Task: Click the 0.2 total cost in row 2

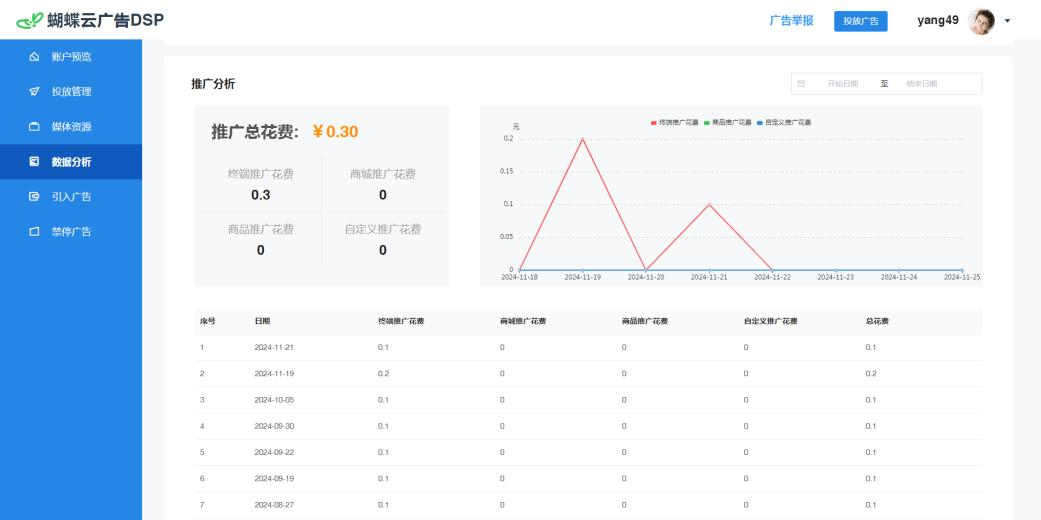Action: click(x=871, y=374)
